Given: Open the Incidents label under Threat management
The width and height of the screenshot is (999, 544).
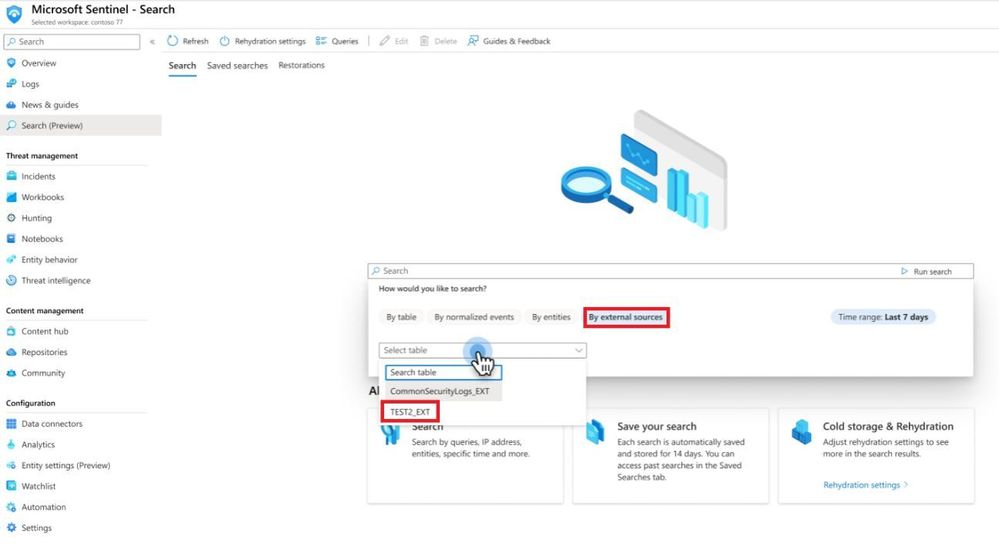Looking at the screenshot, I should tap(38, 176).
